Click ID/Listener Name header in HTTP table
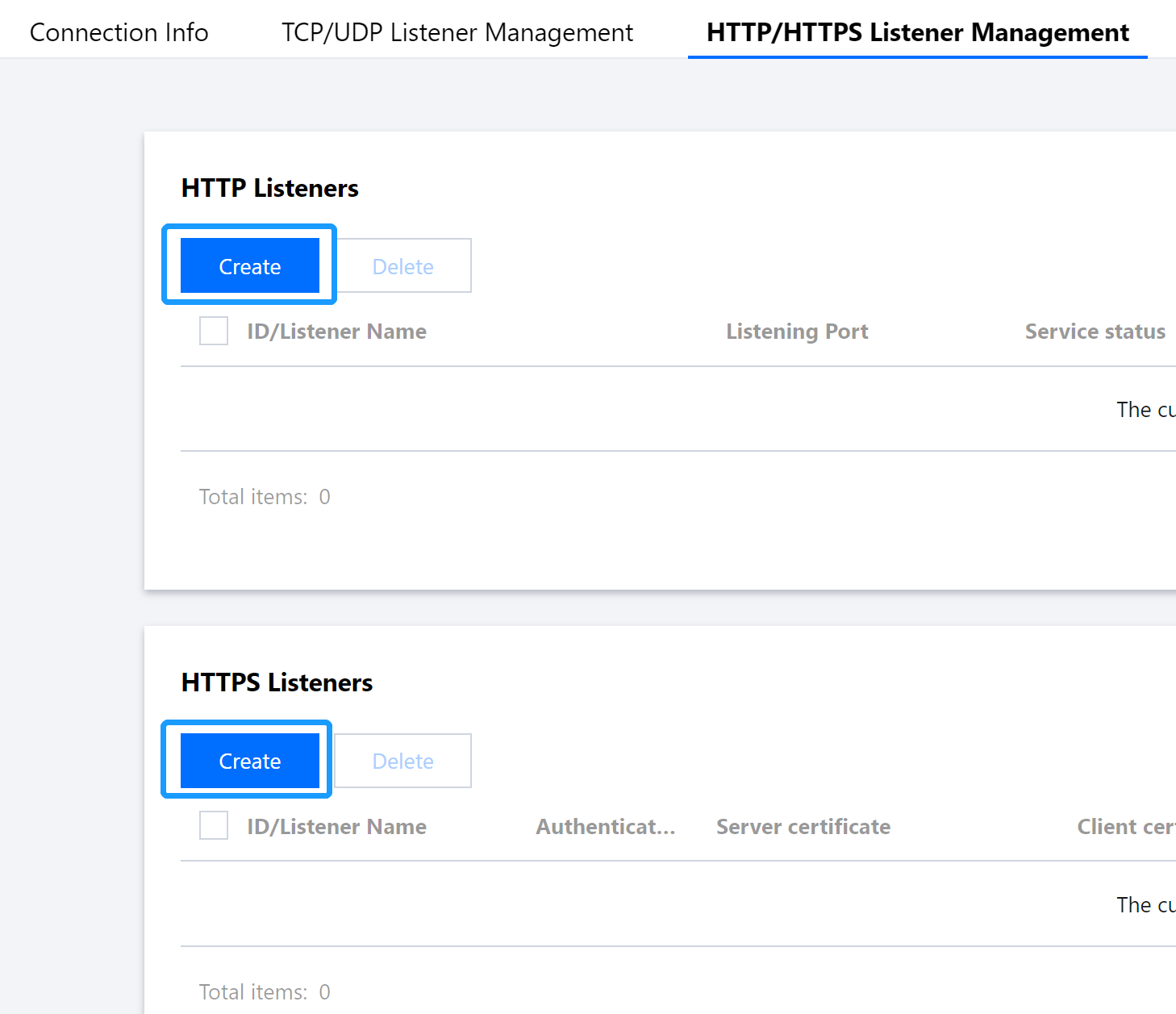The width and height of the screenshot is (1176, 1014). coord(336,332)
